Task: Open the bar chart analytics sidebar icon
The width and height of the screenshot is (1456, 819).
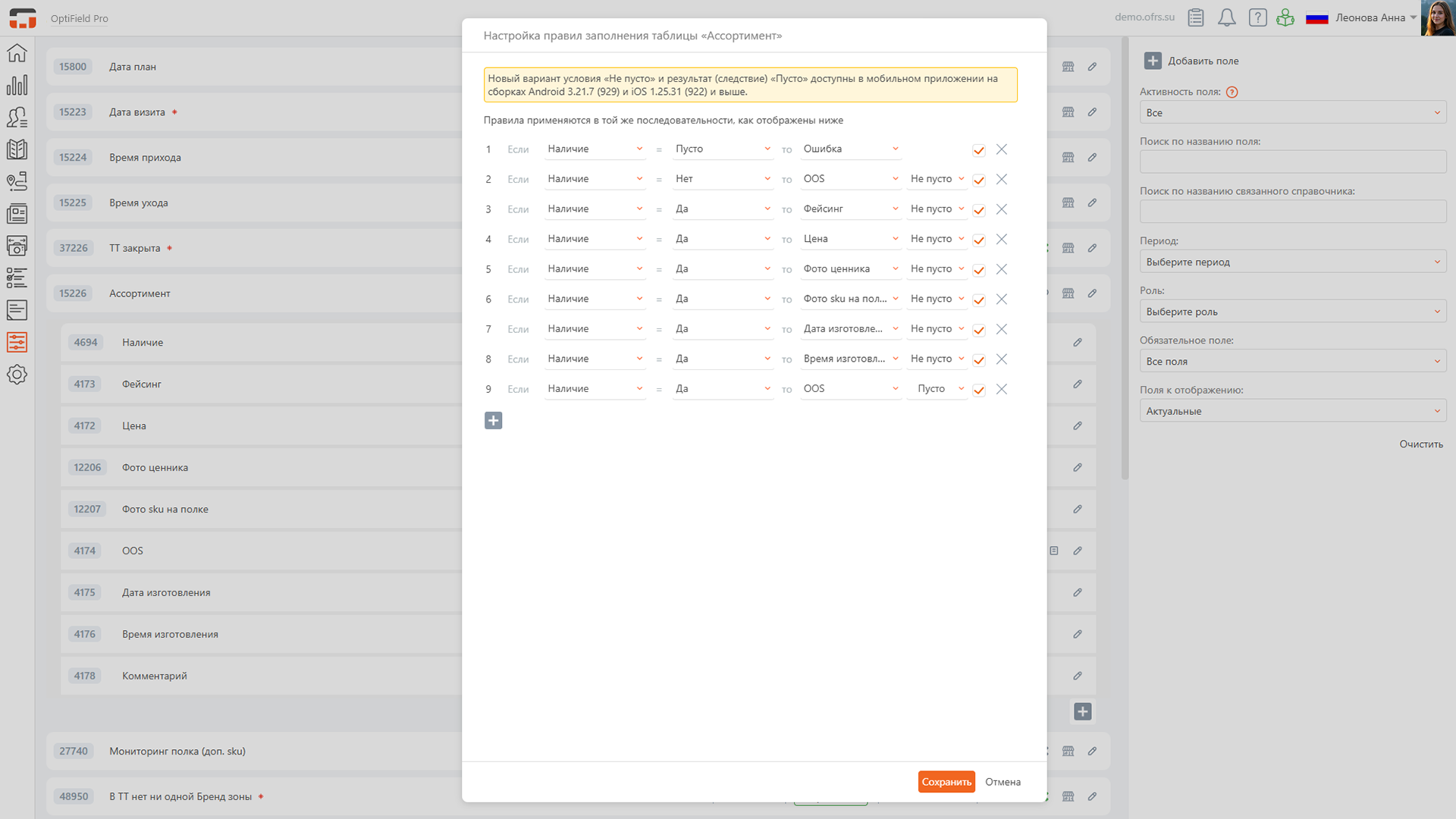Action: [x=17, y=85]
